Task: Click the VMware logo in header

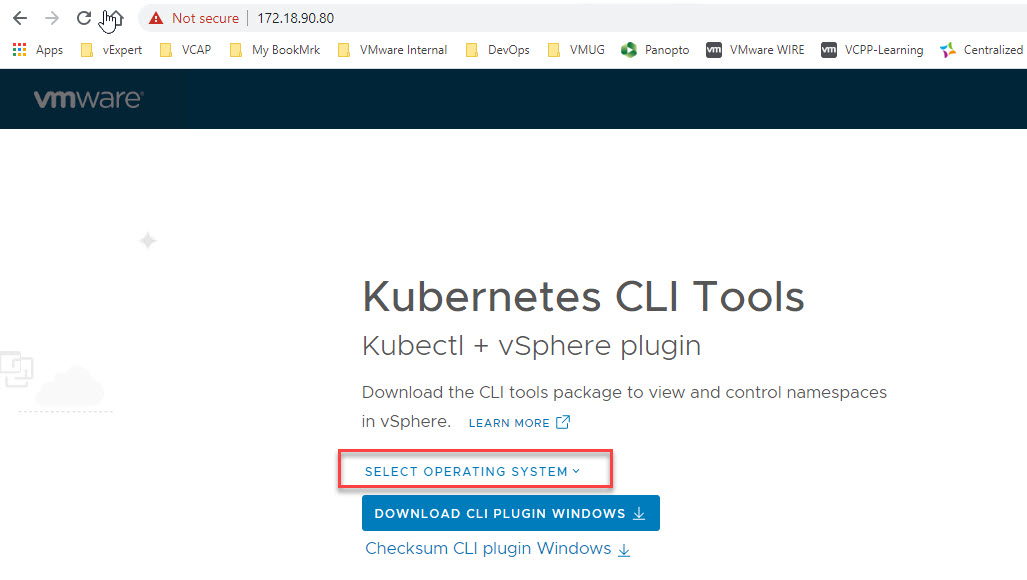Action: (88, 99)
